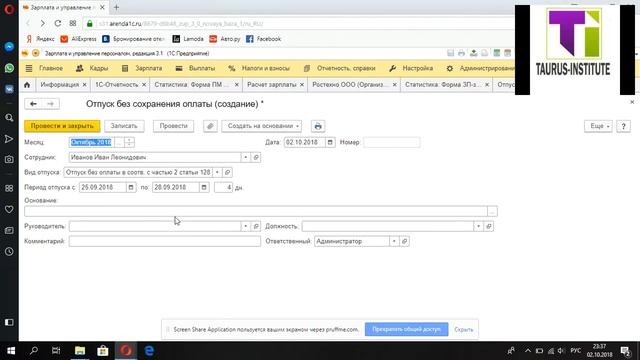Open the Руководитель record link icon

[256, 226]
